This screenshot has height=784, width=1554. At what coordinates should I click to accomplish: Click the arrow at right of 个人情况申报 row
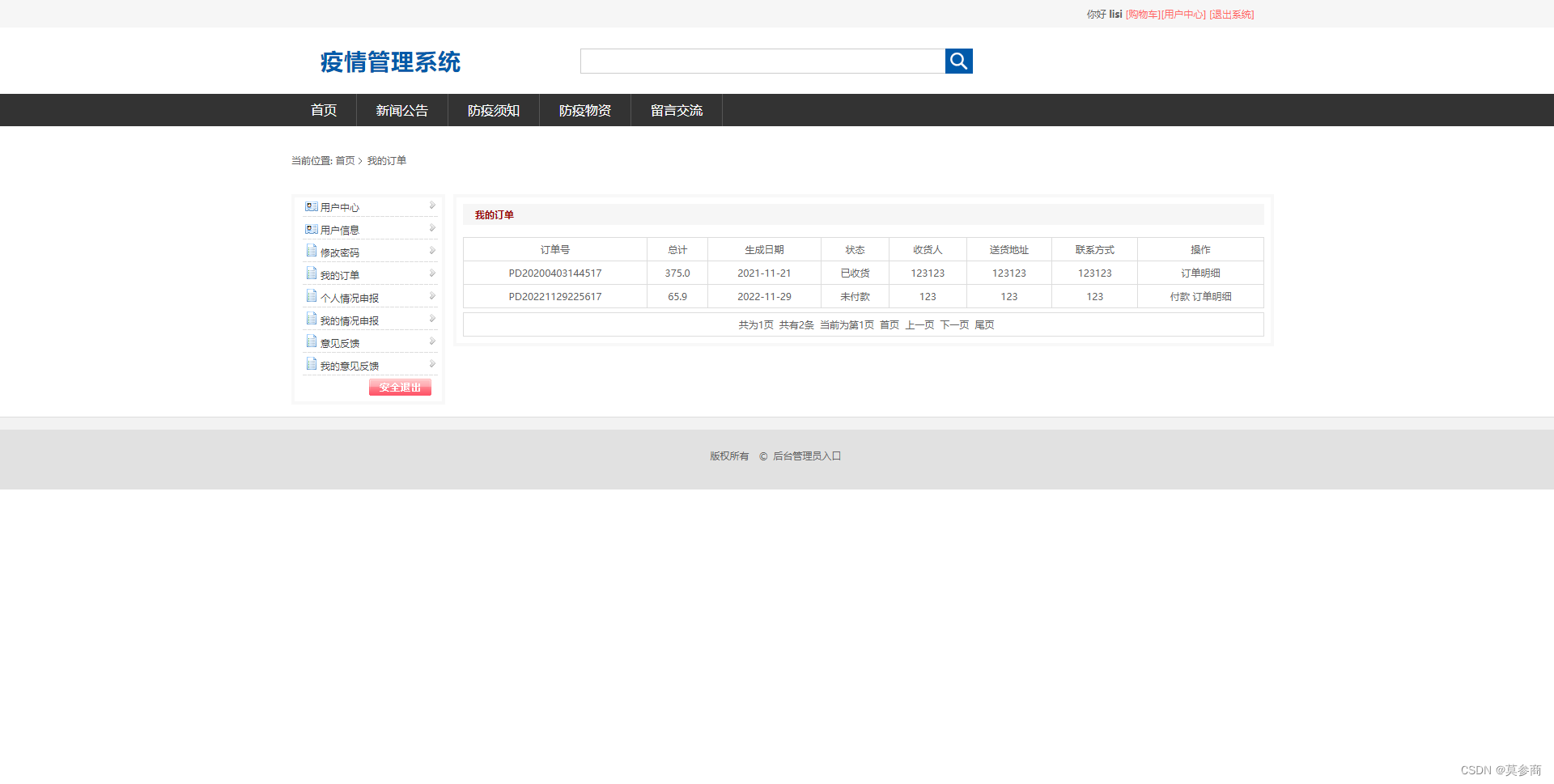pos(432,296)
